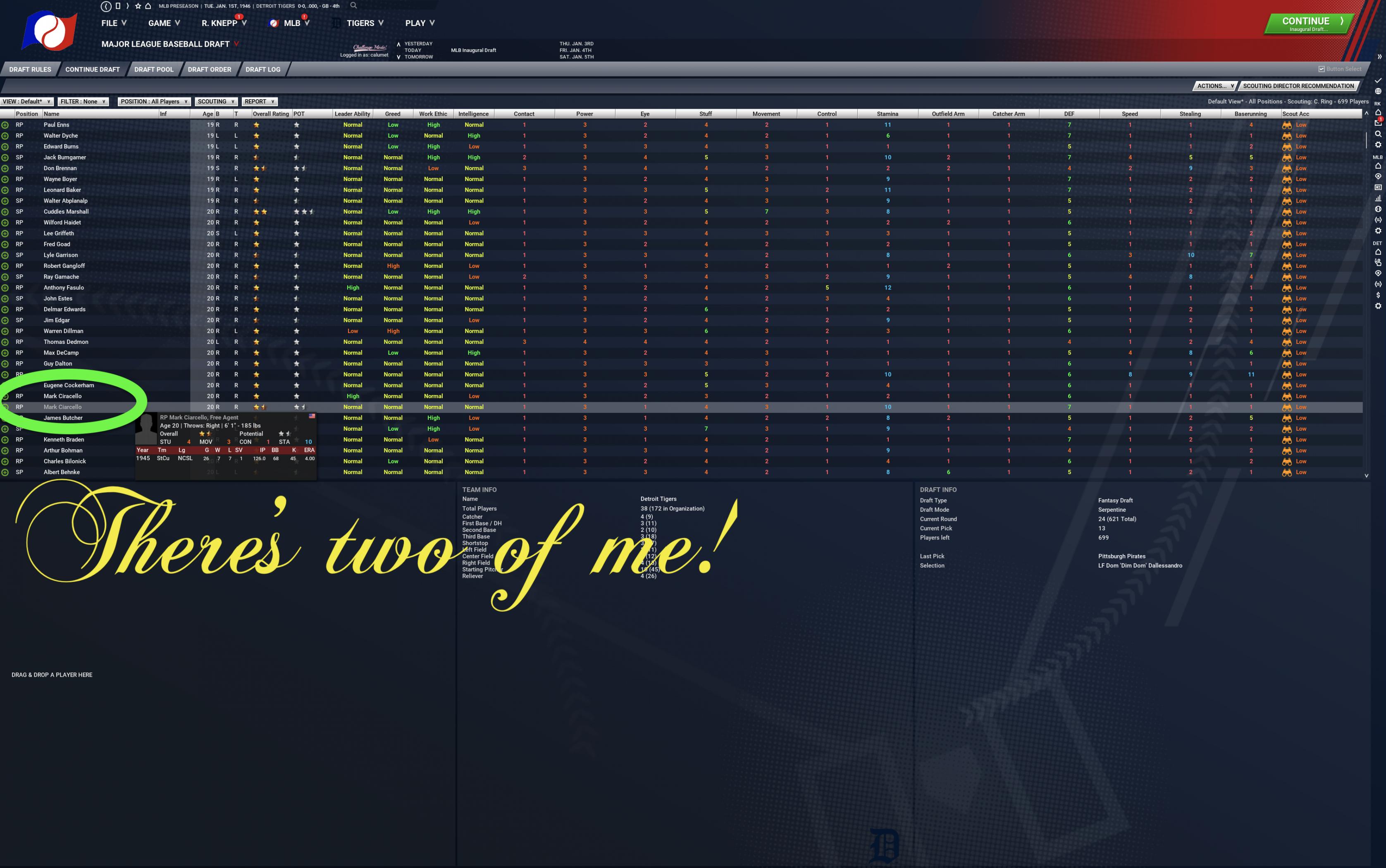
Task: Click the back navigation arrow icon
Action: pos(106,6)
